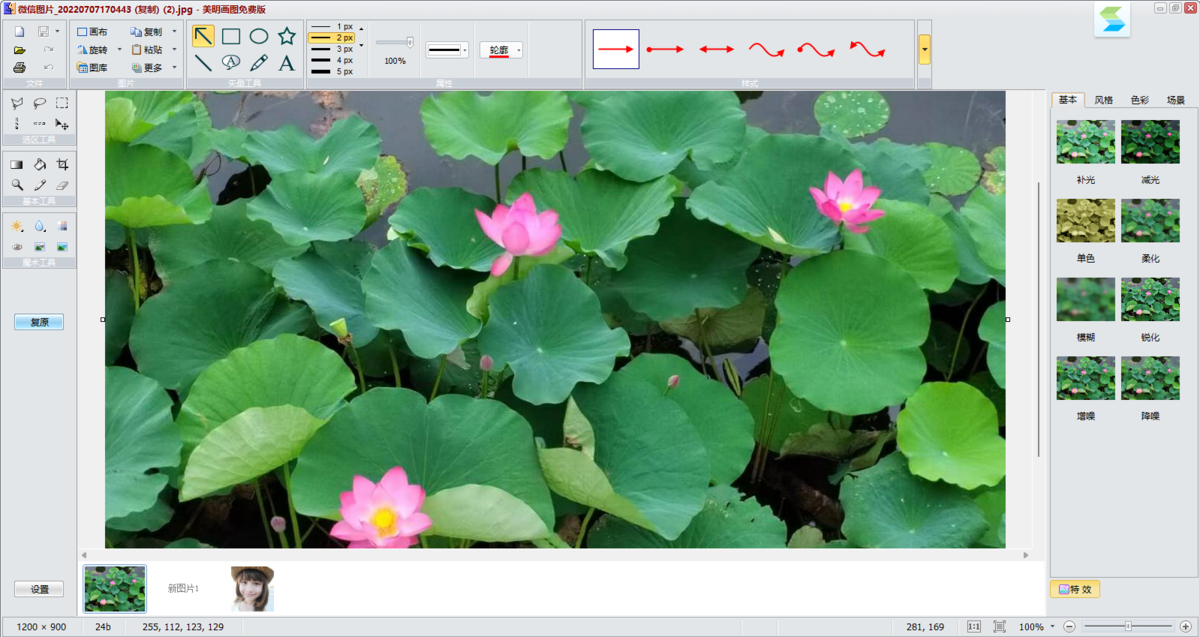Viewport: 1200px width, 637px height.
Task: Click the eraser tool
Action: tap(62, 185)
